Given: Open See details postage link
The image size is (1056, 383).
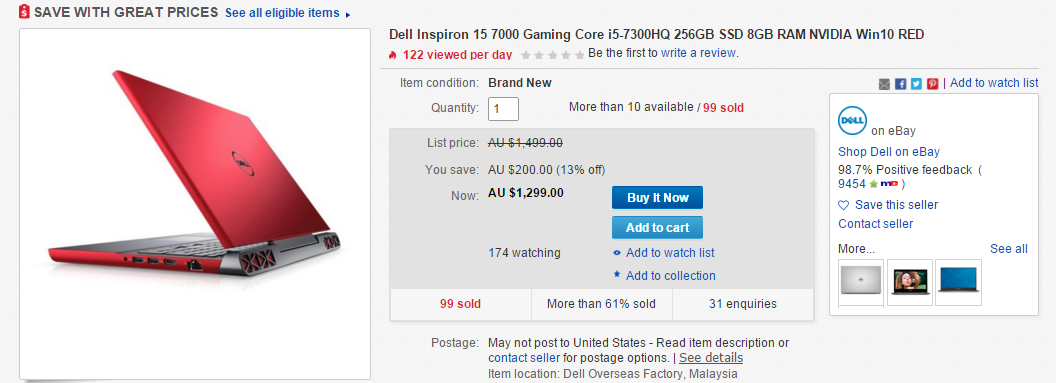Looking at the screenshot, I should 711,357.
